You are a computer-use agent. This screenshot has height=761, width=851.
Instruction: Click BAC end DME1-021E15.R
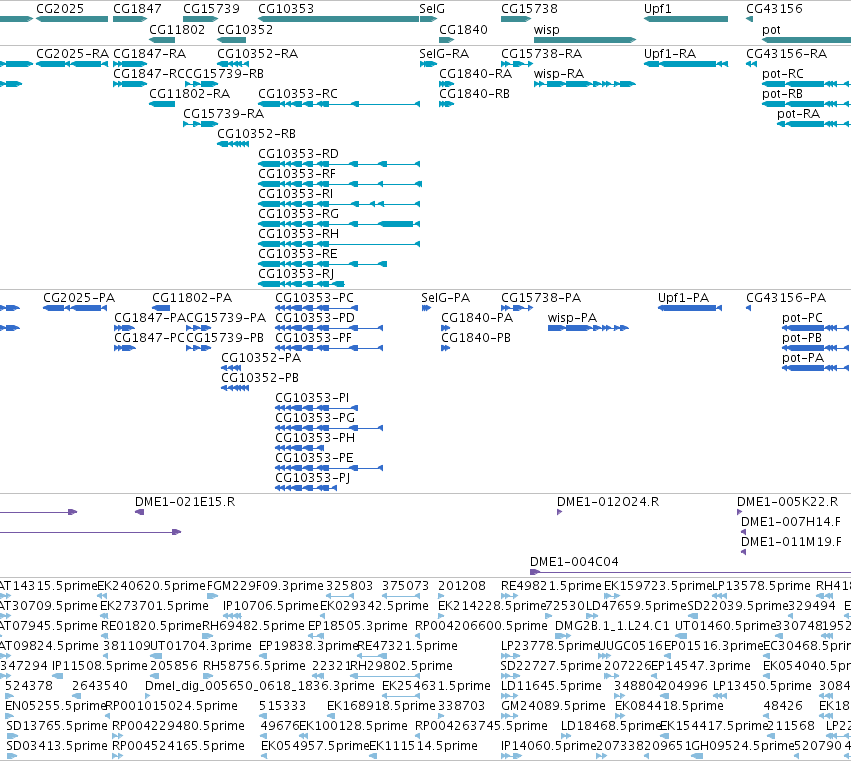click(139, 512)
